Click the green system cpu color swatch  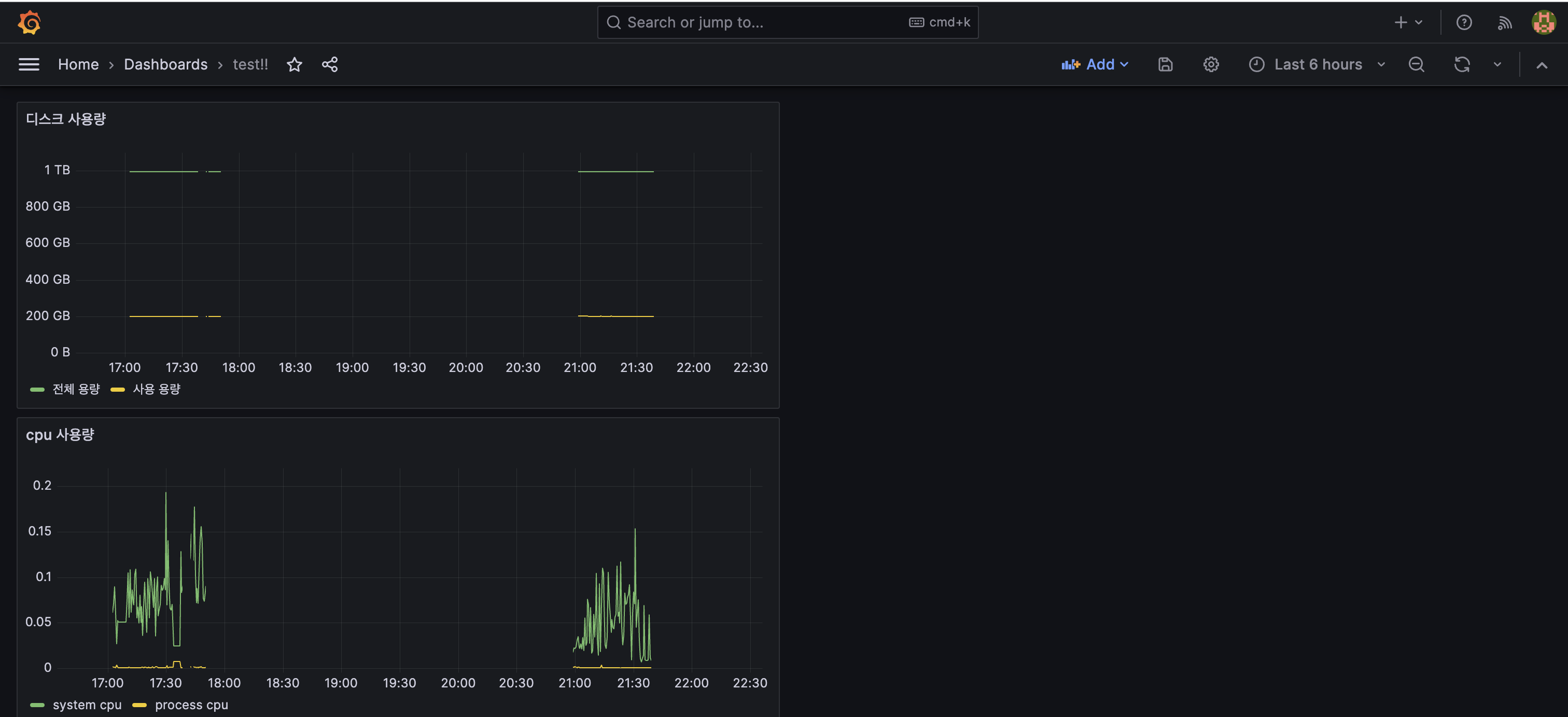click(37, 705)
